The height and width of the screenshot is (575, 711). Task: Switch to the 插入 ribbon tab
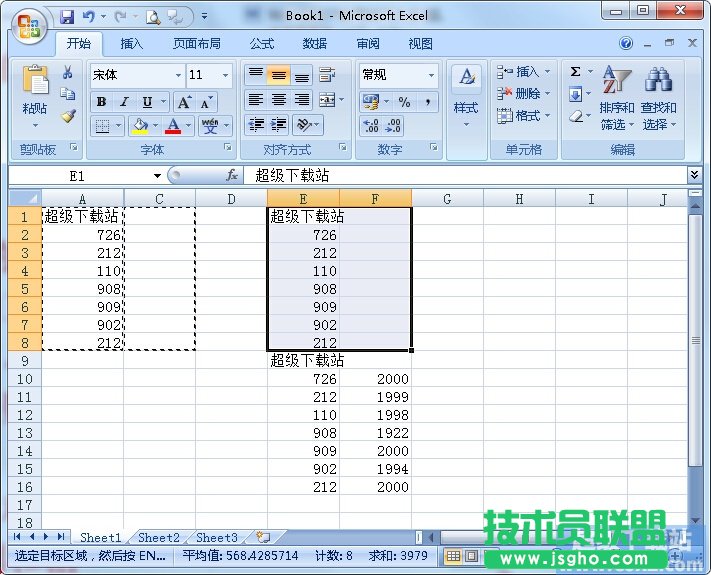click(x=131, y=44)
